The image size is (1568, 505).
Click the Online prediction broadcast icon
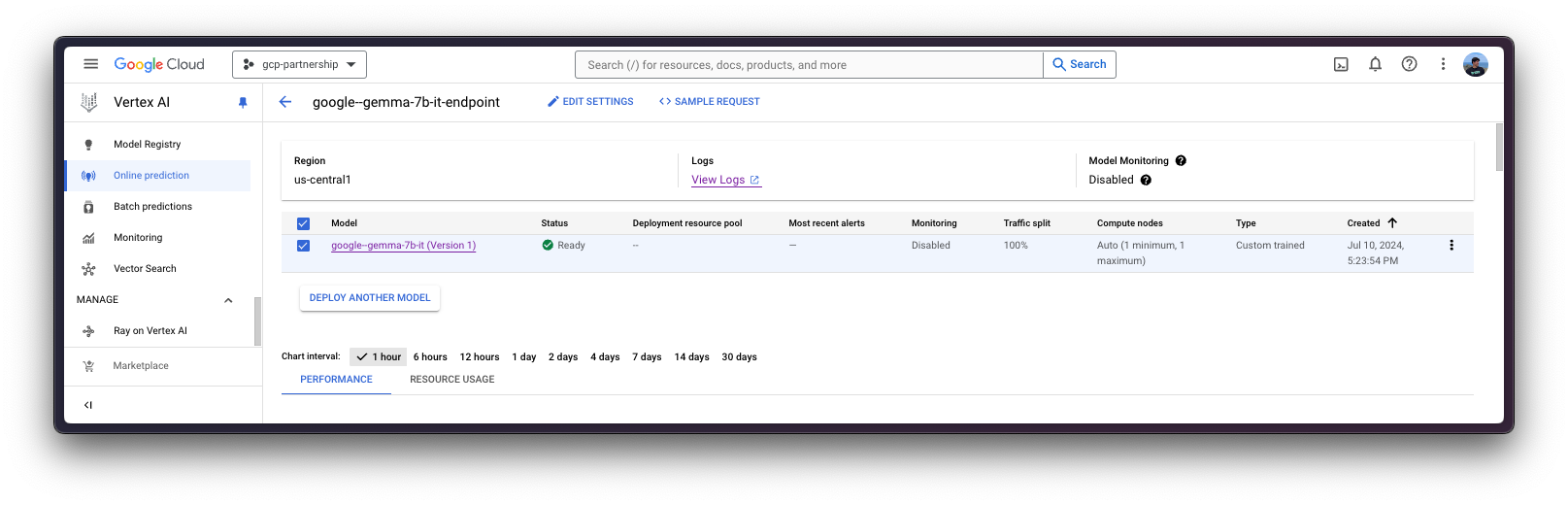pyautogui.click(x=88, y=176)
